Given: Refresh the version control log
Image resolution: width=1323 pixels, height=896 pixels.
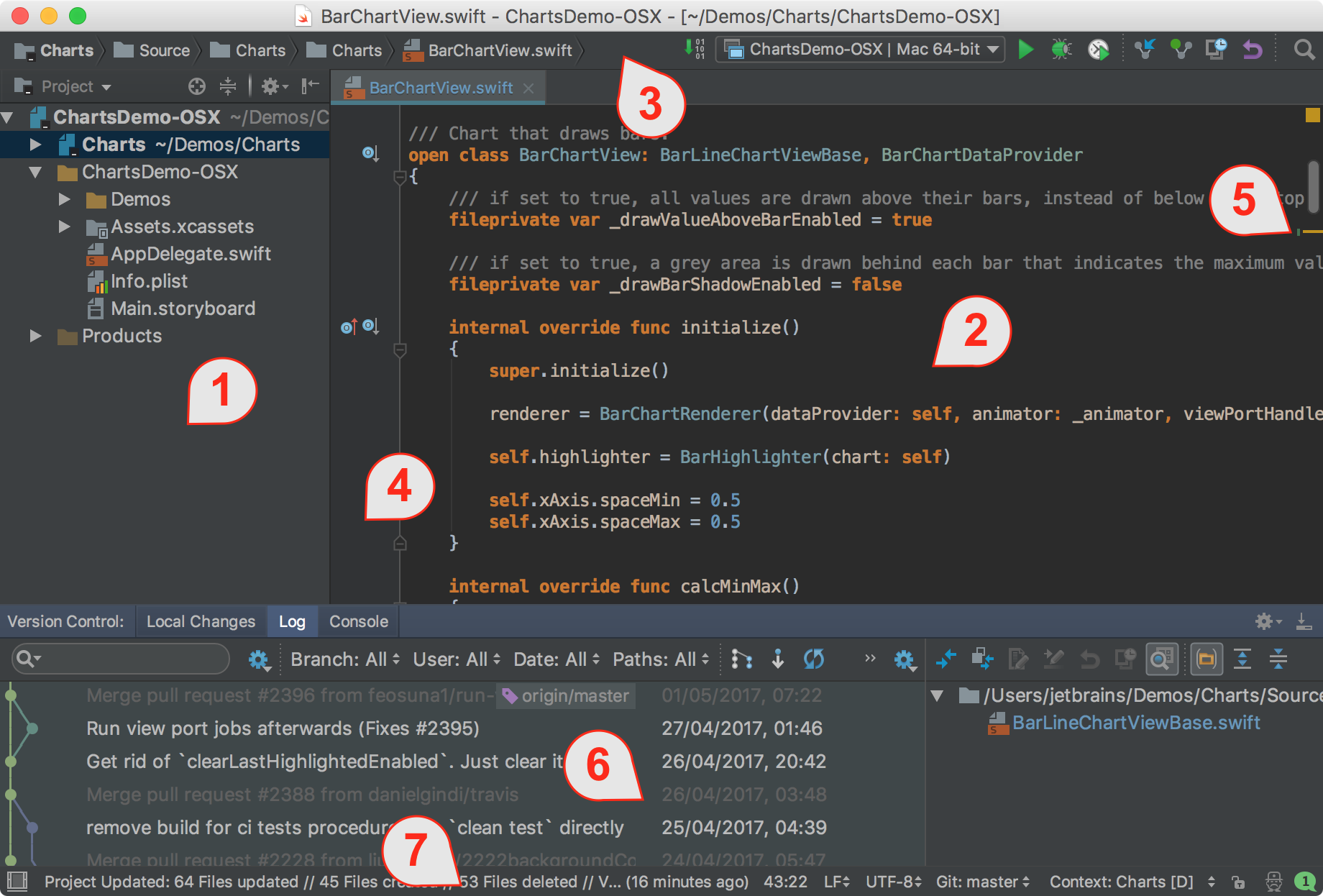Looking at the screenshot, I should point(813,659).
